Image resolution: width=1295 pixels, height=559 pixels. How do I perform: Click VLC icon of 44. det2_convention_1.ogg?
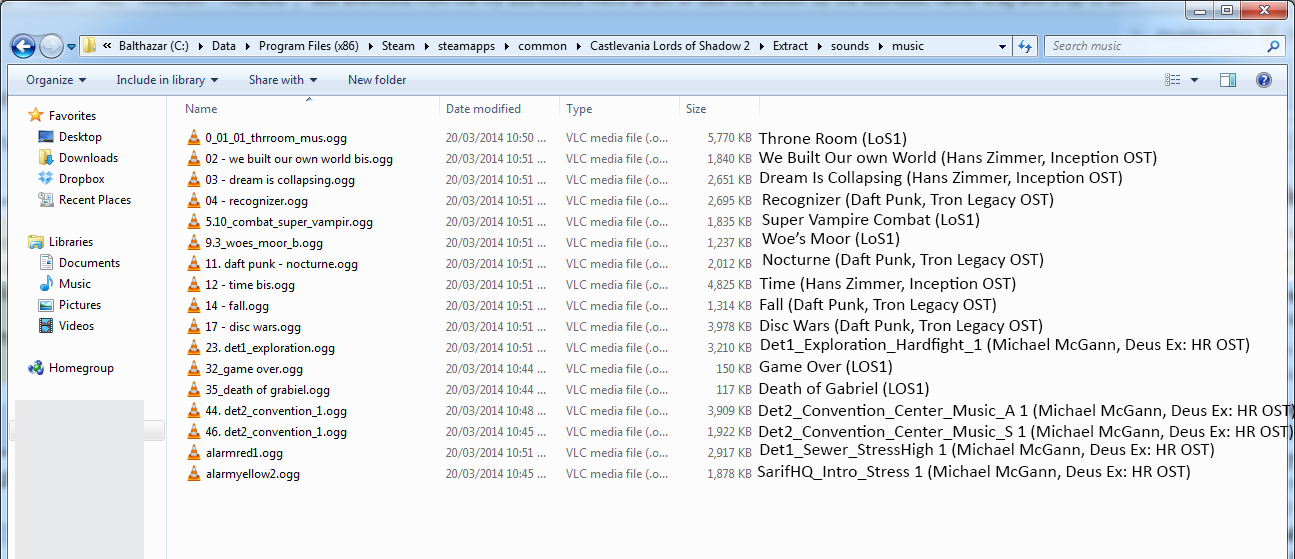tap(193, 411)
